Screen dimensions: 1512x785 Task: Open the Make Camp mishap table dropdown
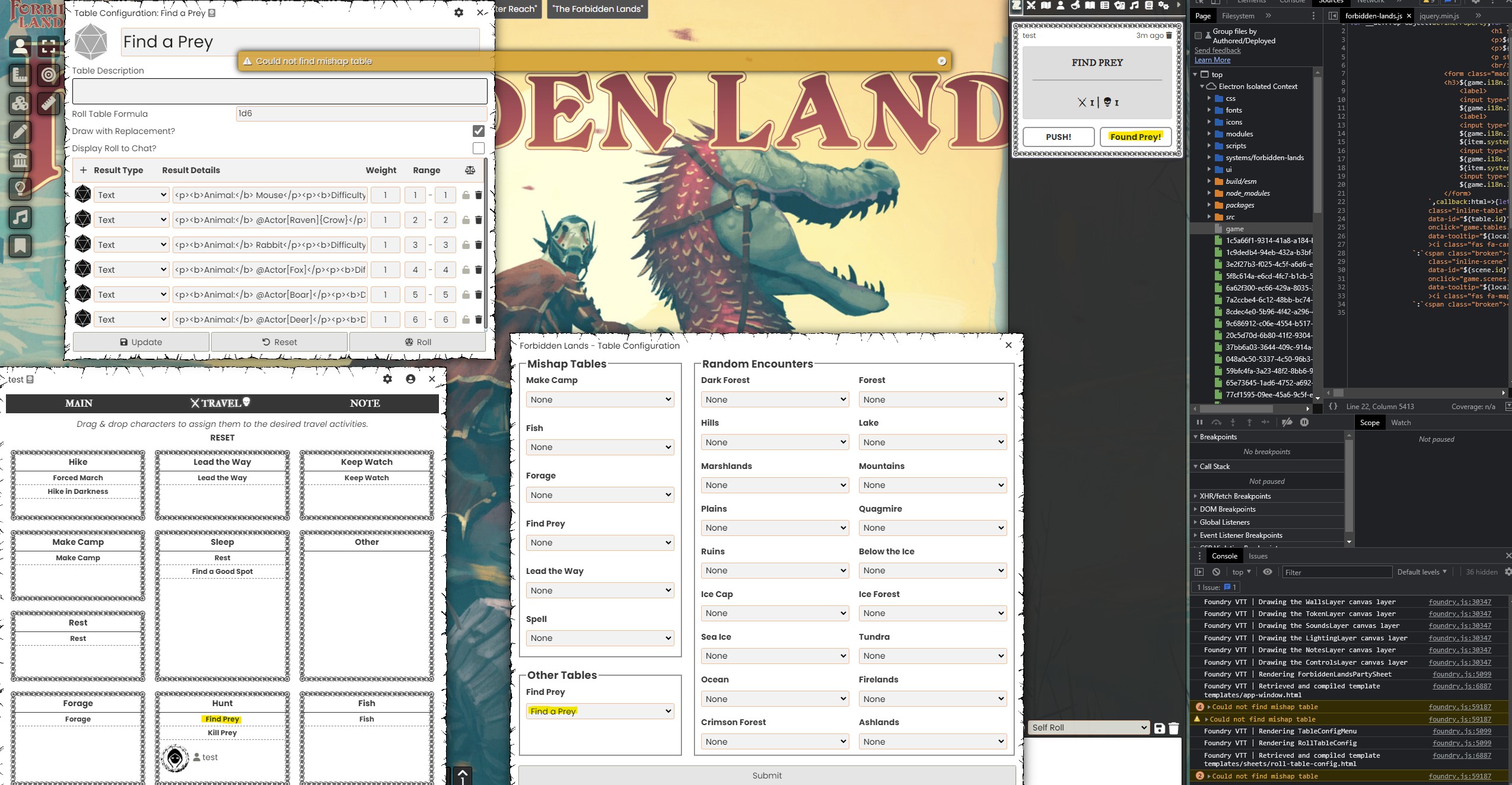[x=600, y=400]
